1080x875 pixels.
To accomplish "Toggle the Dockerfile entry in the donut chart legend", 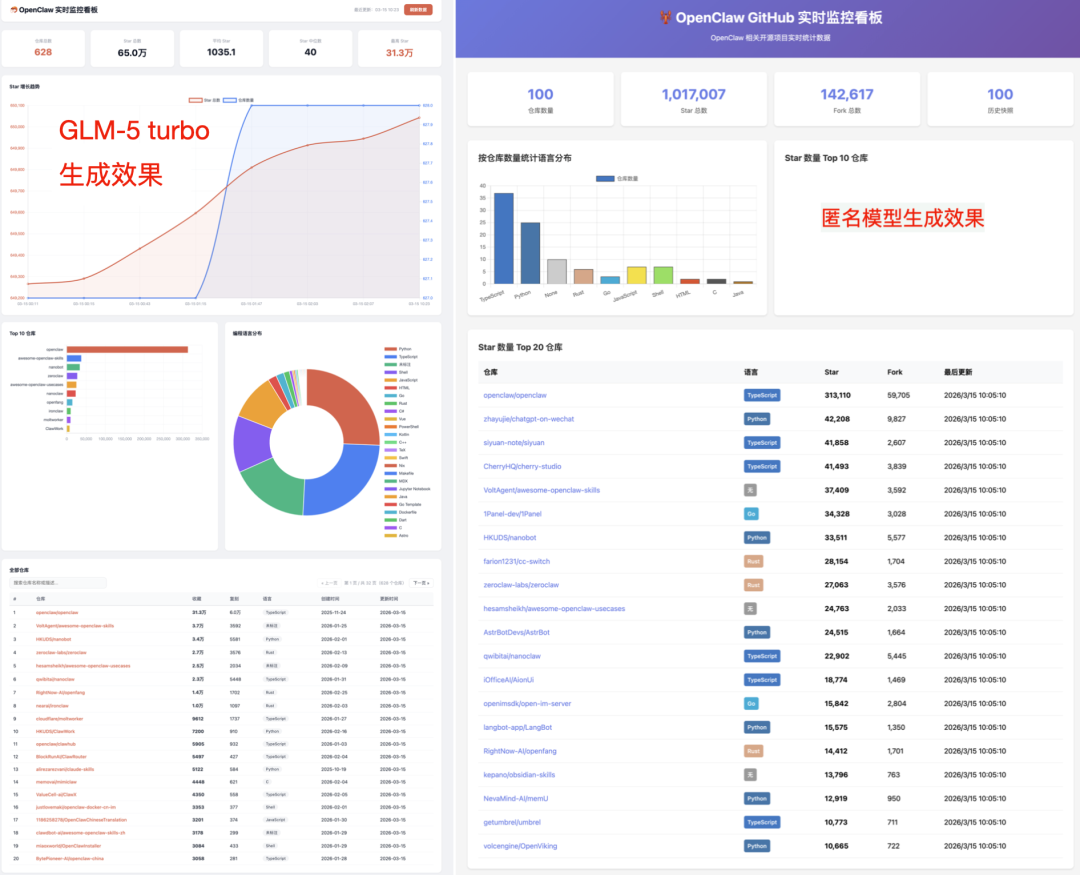I will (x=400, y=513).
